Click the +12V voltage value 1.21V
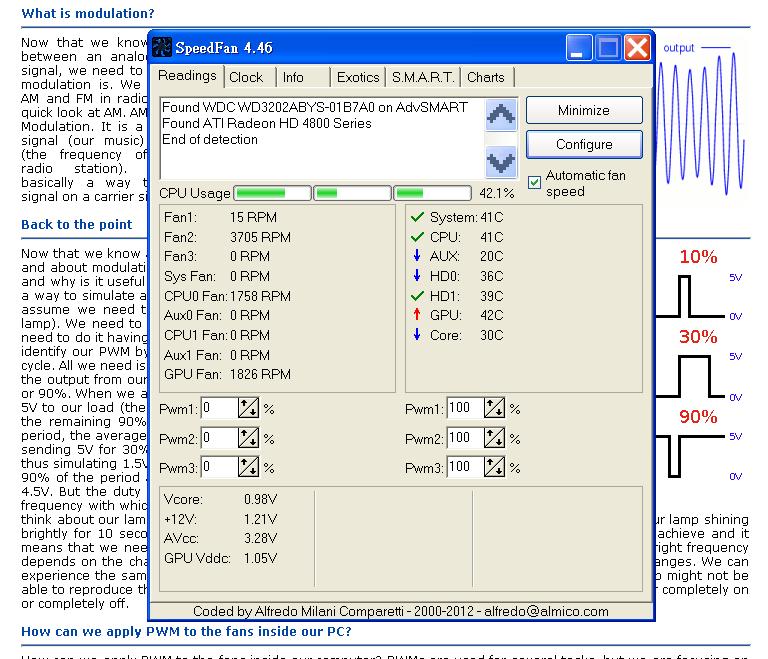Image resolution: width=768 pixels, height=659 pixels. (261, 519)
